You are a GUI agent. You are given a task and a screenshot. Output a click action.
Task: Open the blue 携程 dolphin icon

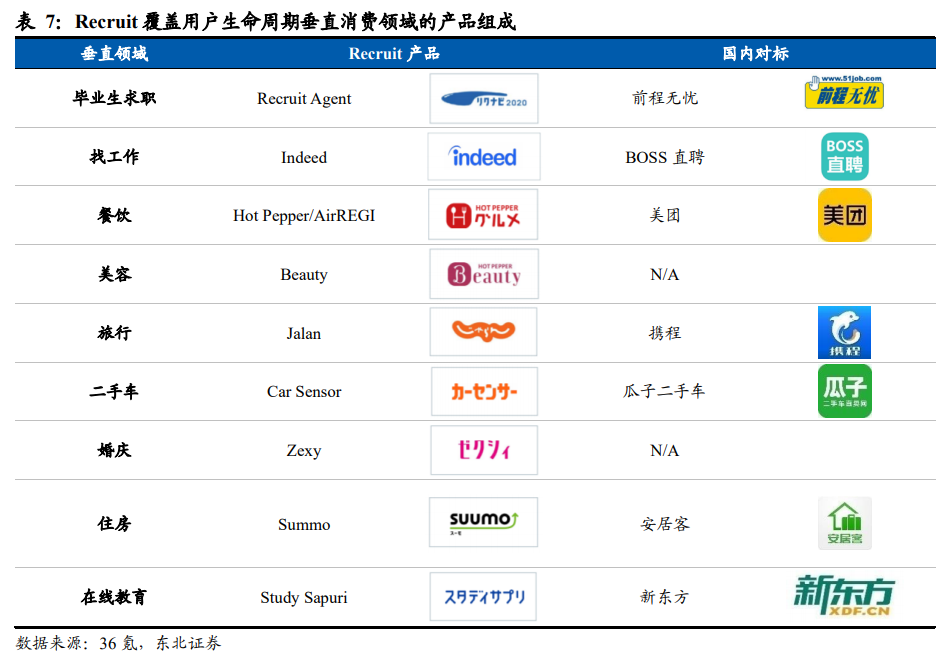[x=844, y=332]
